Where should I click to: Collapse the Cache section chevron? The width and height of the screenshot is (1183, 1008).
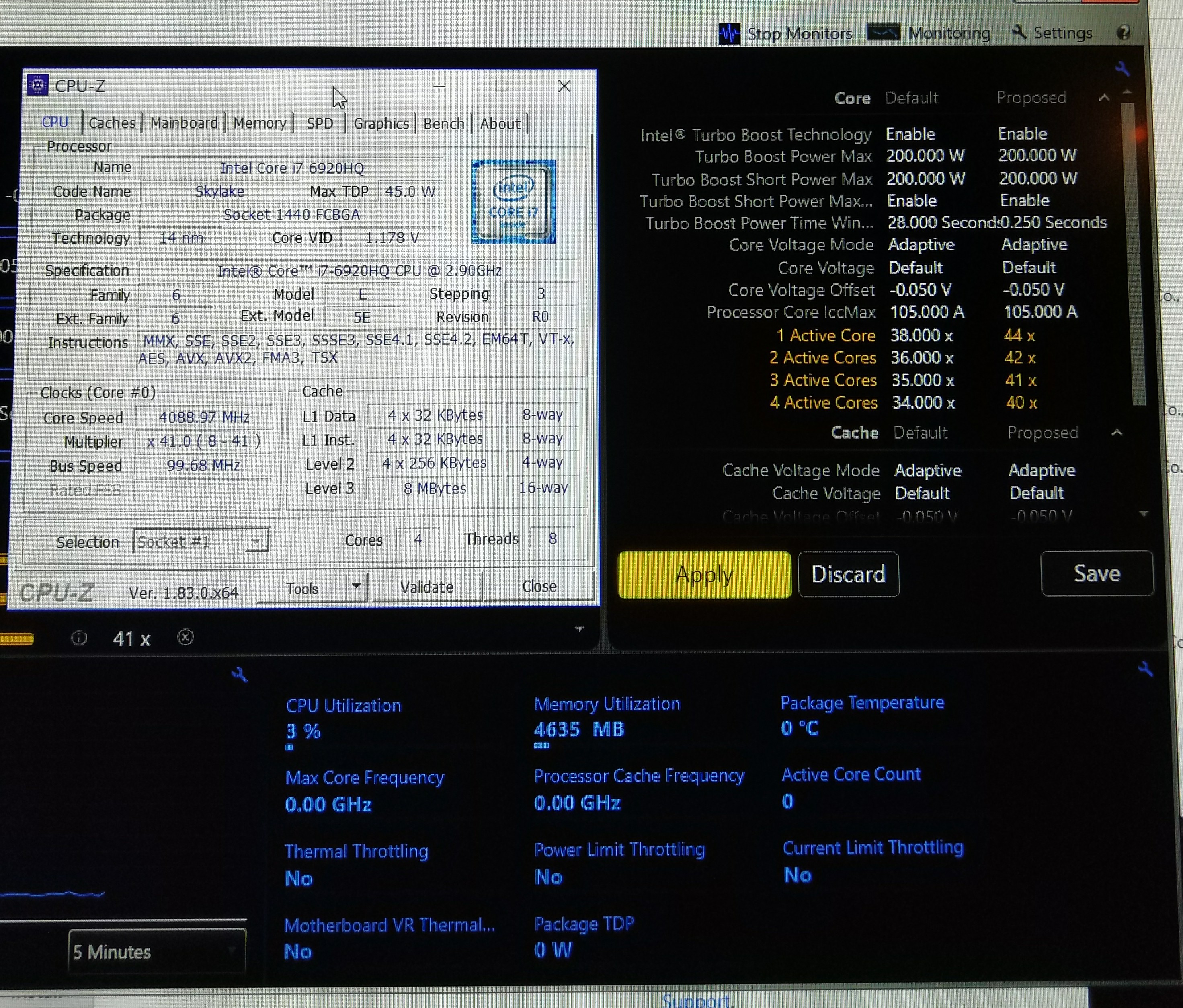pos(1117,433)
